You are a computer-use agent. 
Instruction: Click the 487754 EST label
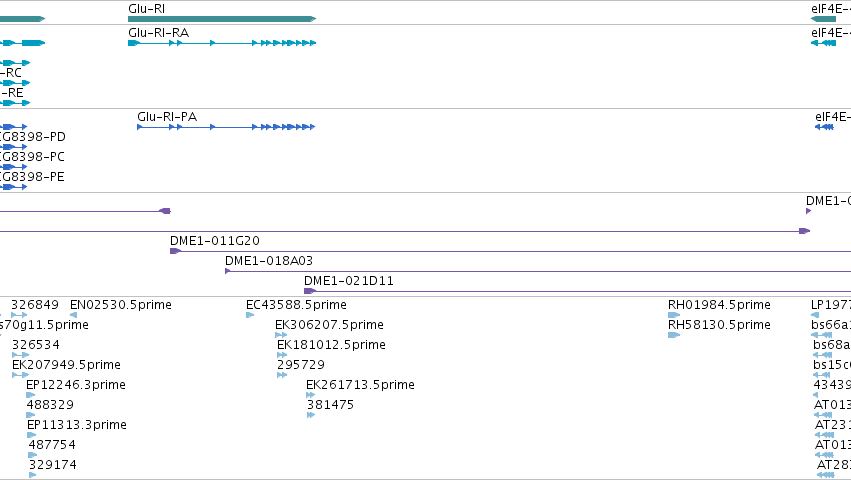[x=52, y=445]
